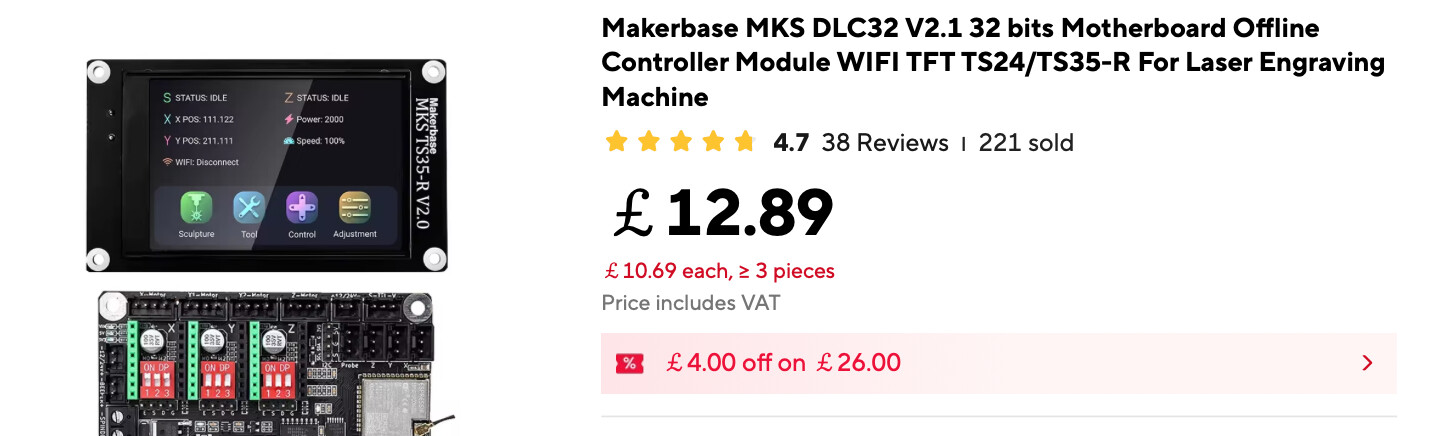Image resolution: width=1432 pixels, height=436 pixels.
Task: Open the TS35-R touchscreen product image
Action: 266,165
